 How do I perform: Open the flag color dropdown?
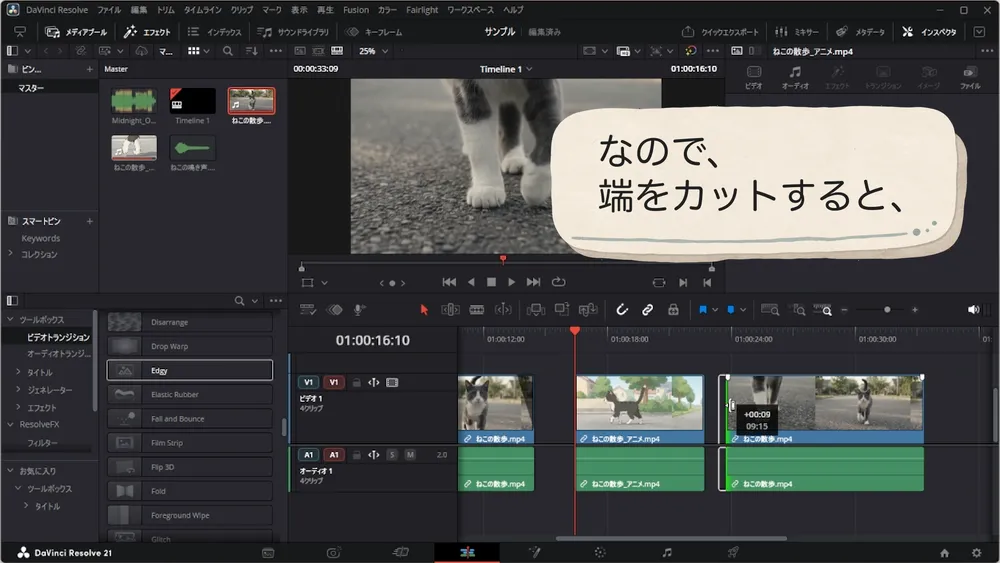coord(714,310)
